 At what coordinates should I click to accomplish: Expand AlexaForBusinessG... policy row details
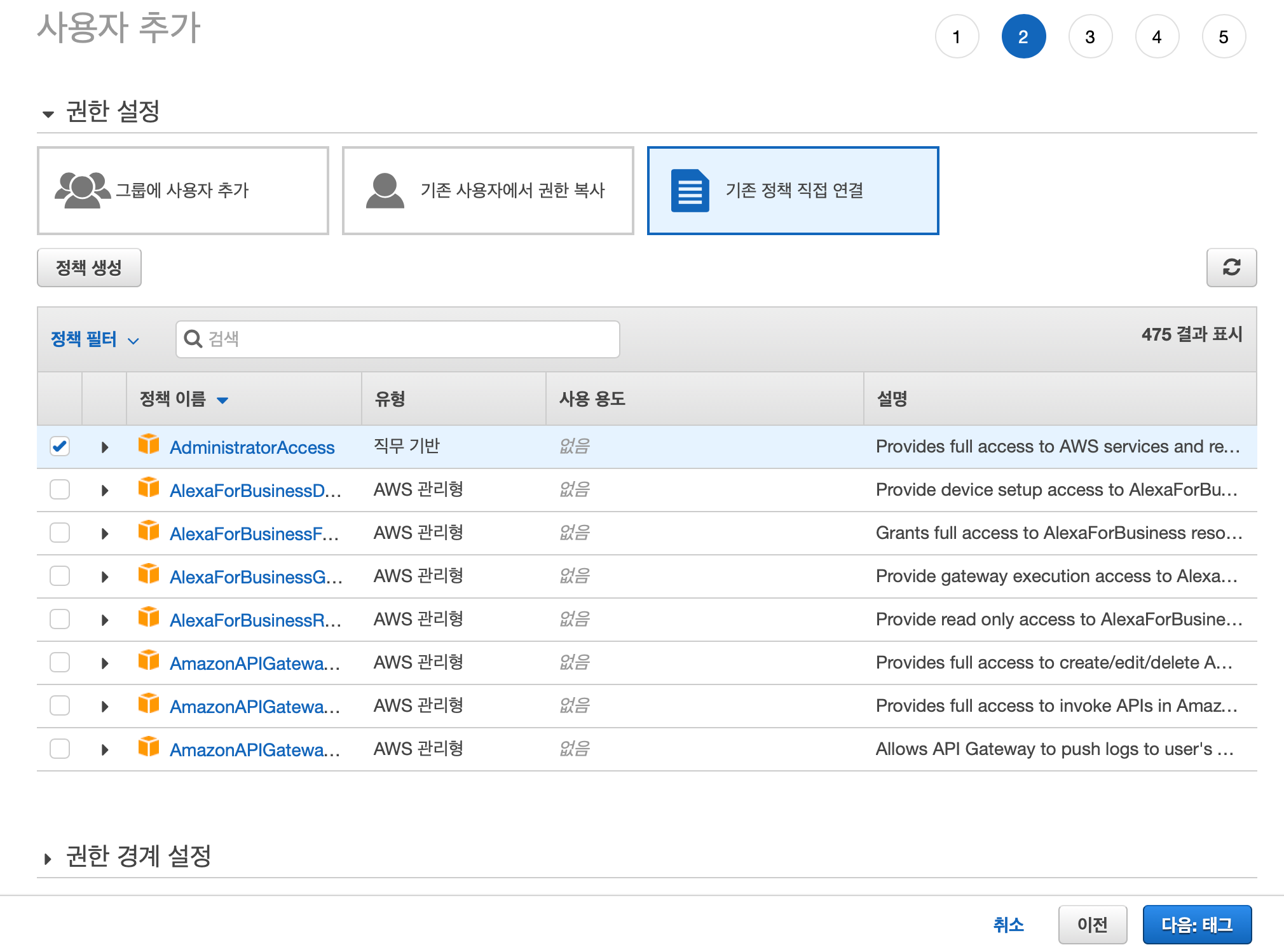point(105,576)
